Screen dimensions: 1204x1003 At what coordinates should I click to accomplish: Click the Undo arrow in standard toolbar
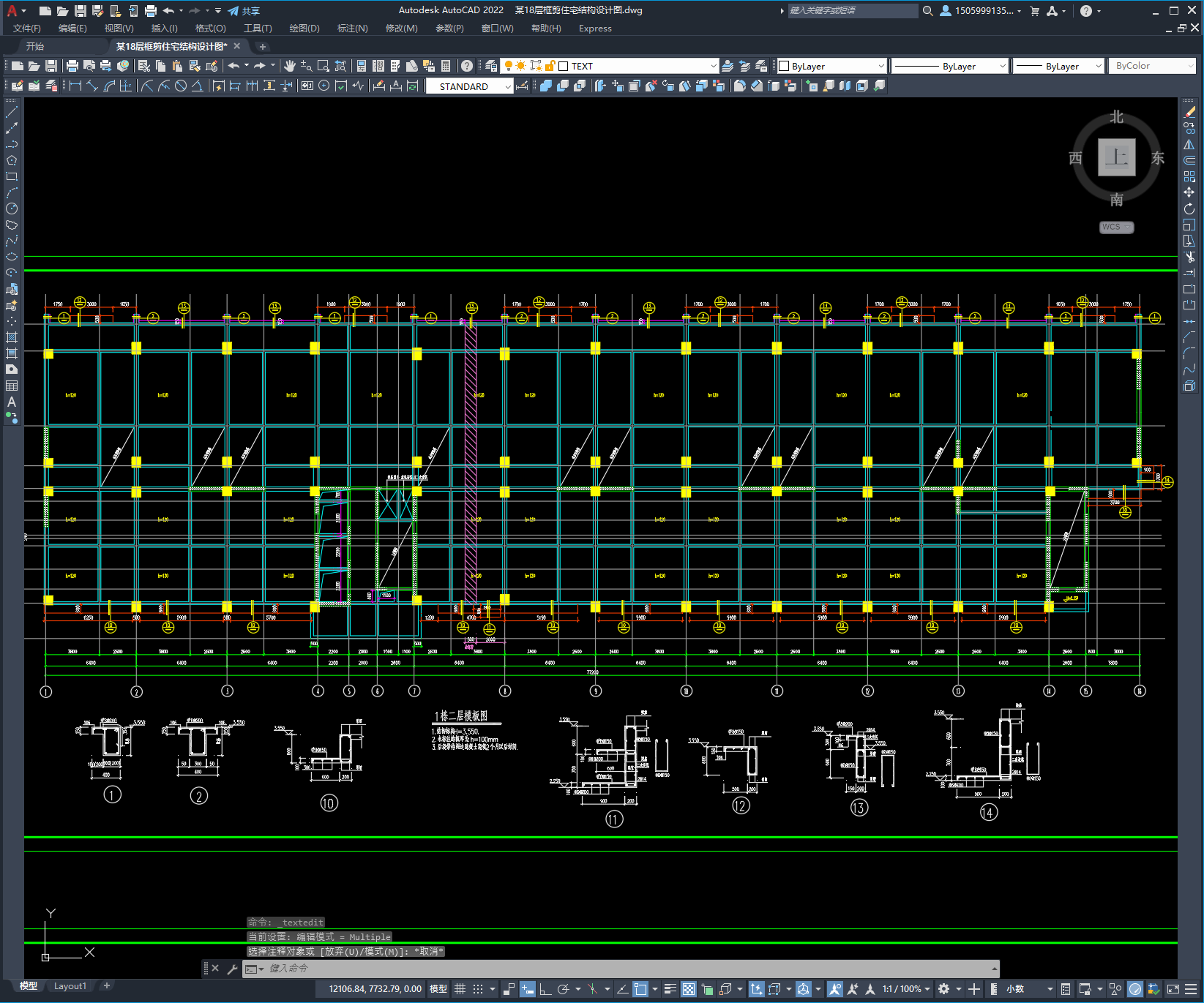pyautogui.click(x=233, y=66)
